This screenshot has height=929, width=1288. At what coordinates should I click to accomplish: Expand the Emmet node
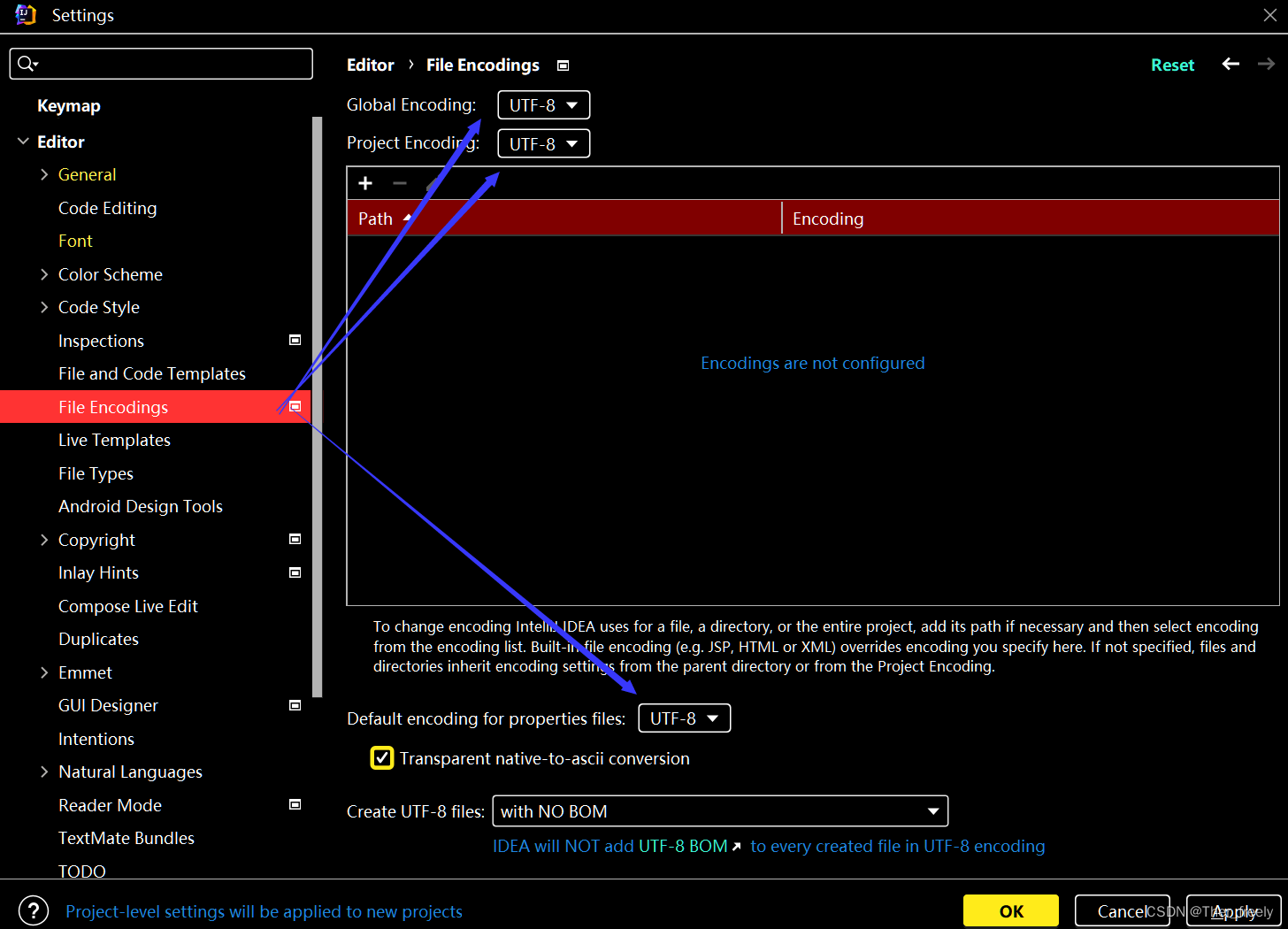pos(44,672)
